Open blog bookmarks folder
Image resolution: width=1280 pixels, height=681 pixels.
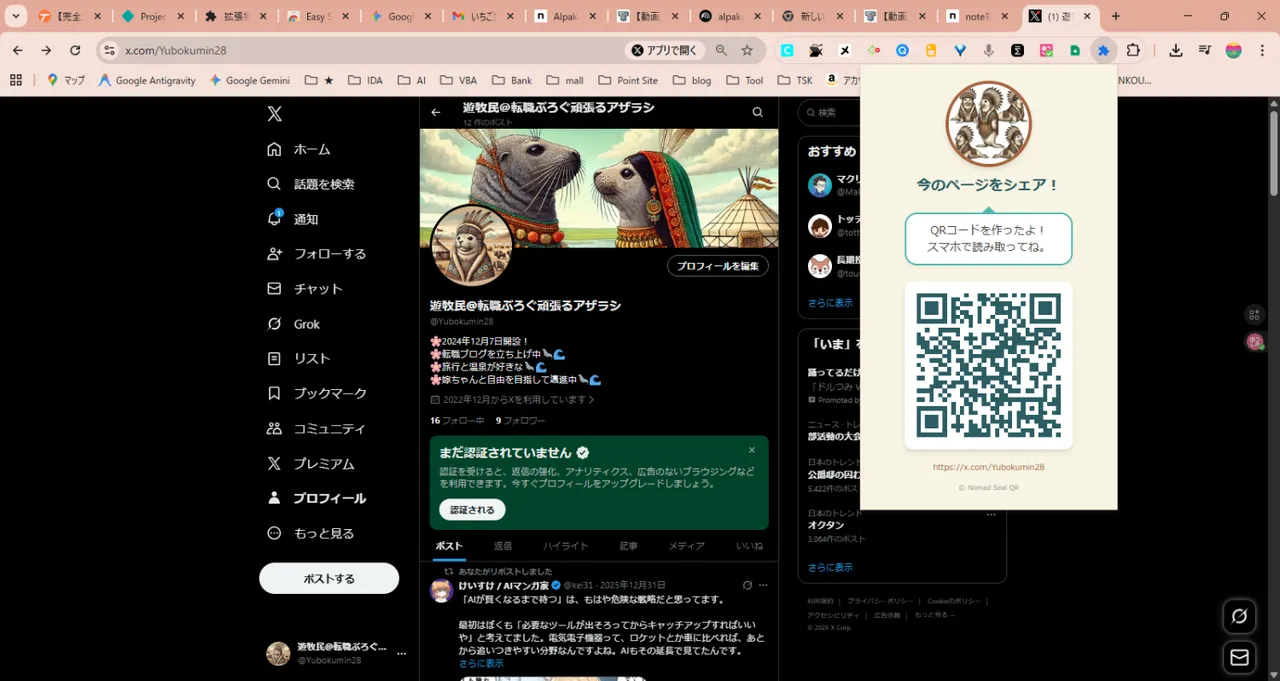[x=692, y=80]
